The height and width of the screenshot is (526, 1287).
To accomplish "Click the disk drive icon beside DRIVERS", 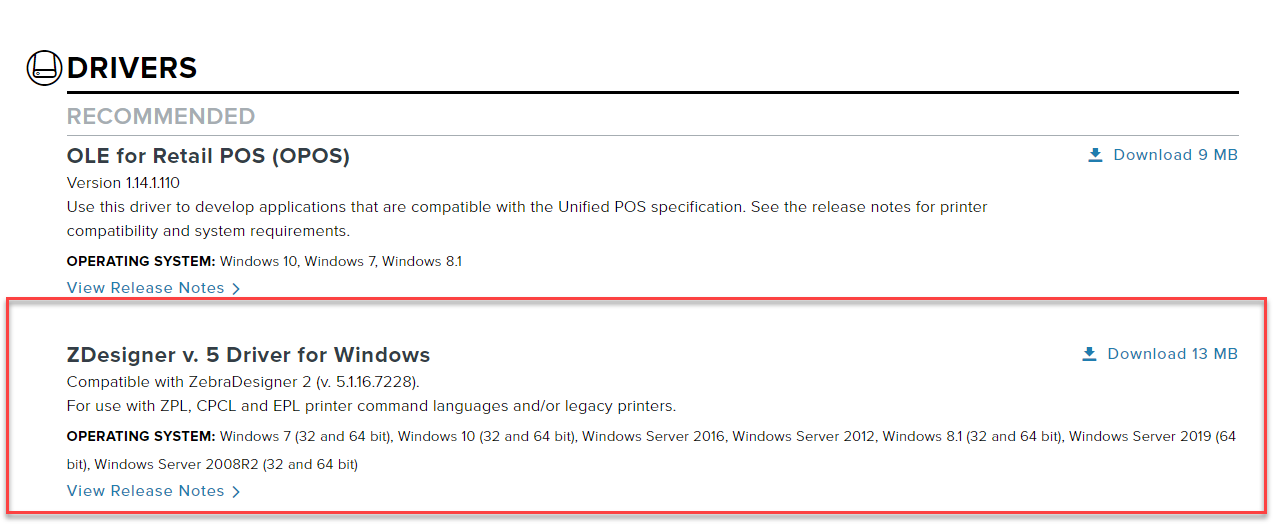I will (44, 68).
